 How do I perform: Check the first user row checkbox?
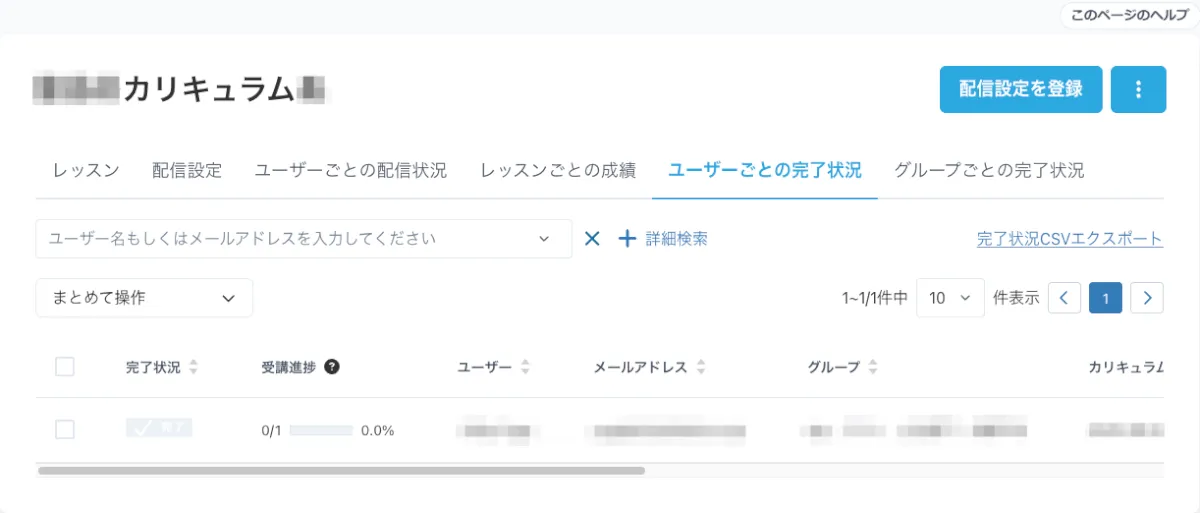pyautogui.click(x=65, y=430)
